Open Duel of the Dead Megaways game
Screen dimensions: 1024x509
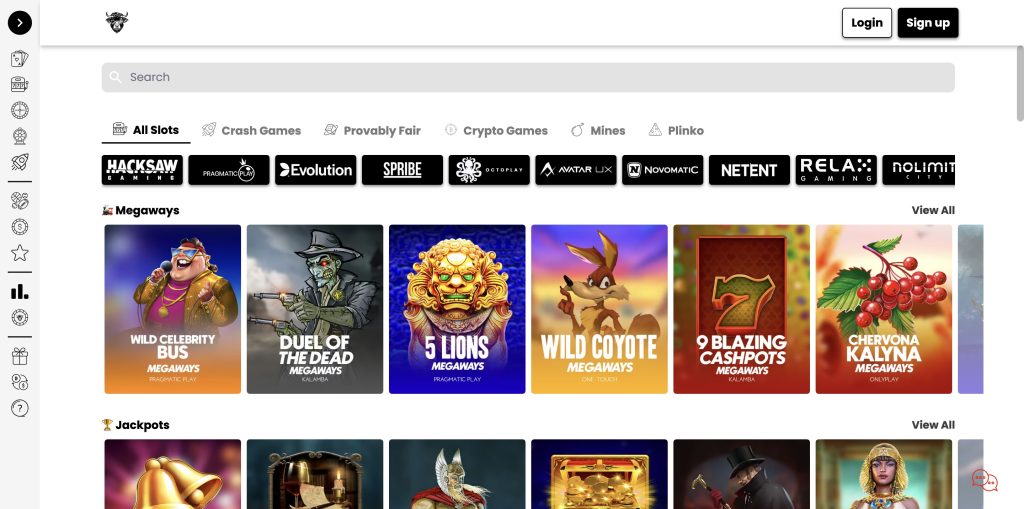coord(315,309)
